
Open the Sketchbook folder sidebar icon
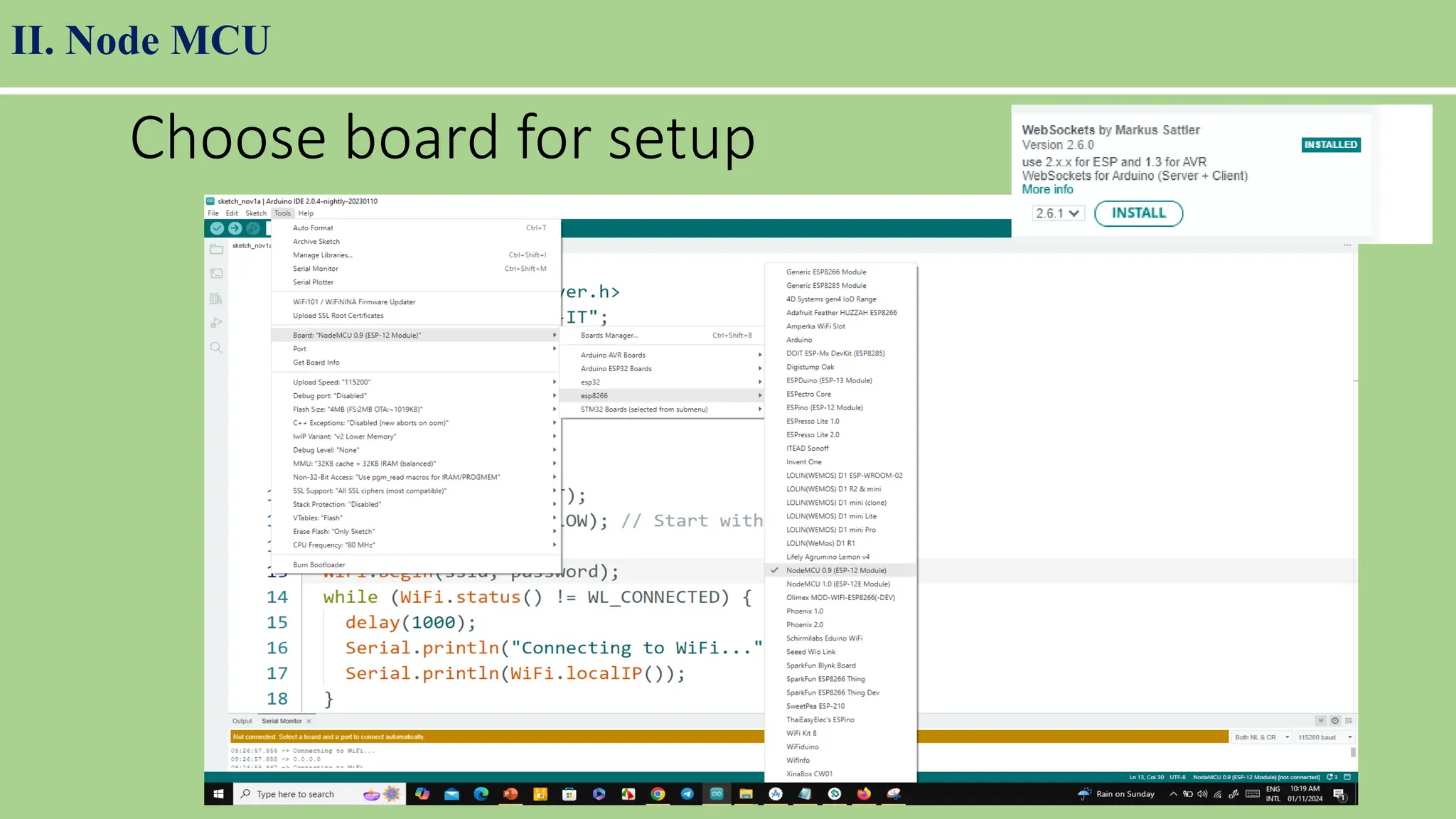(x=216, y=250)
